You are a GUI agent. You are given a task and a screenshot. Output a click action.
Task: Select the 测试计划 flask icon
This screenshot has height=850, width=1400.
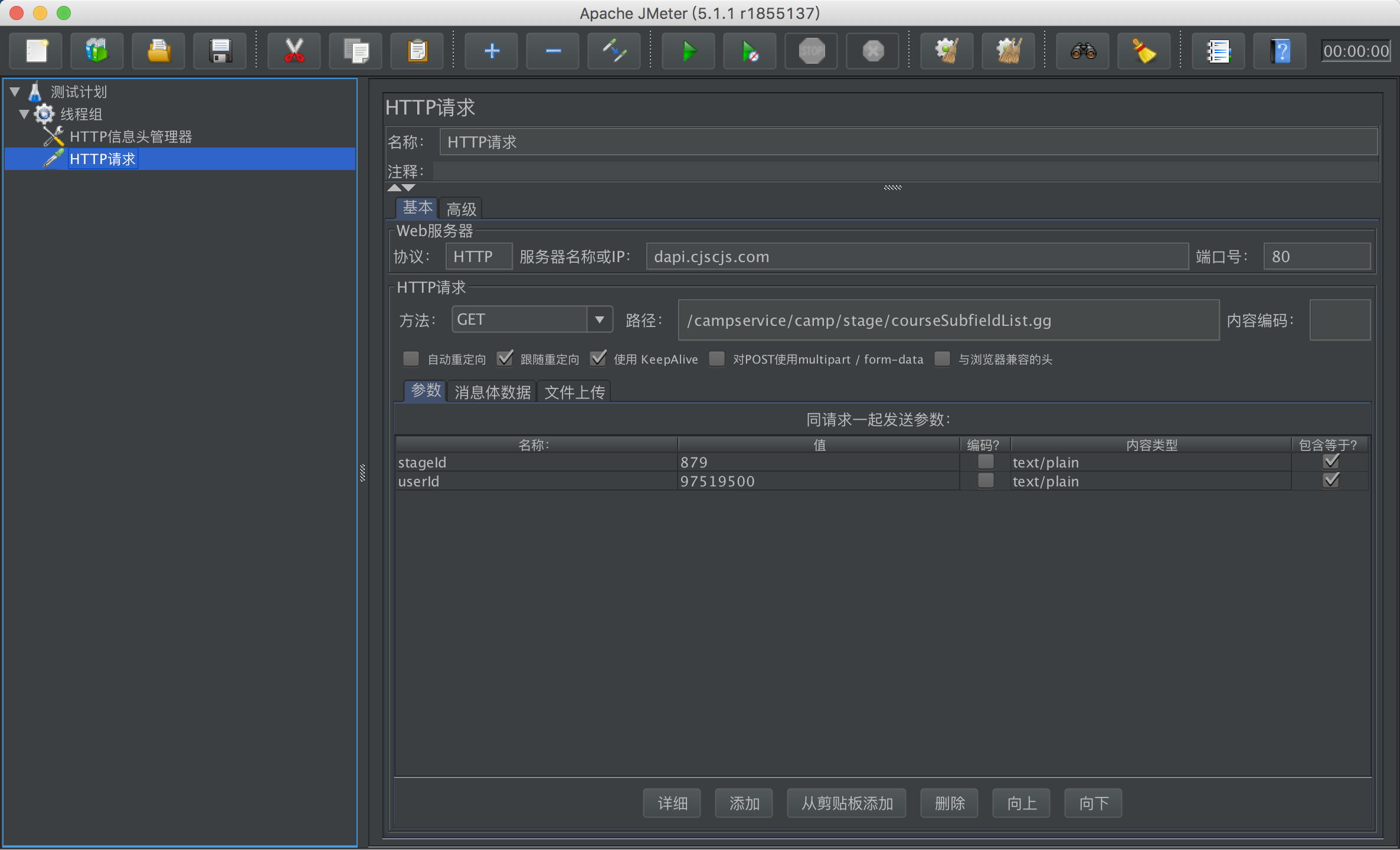pyautogui.click(x=35, y=91)
